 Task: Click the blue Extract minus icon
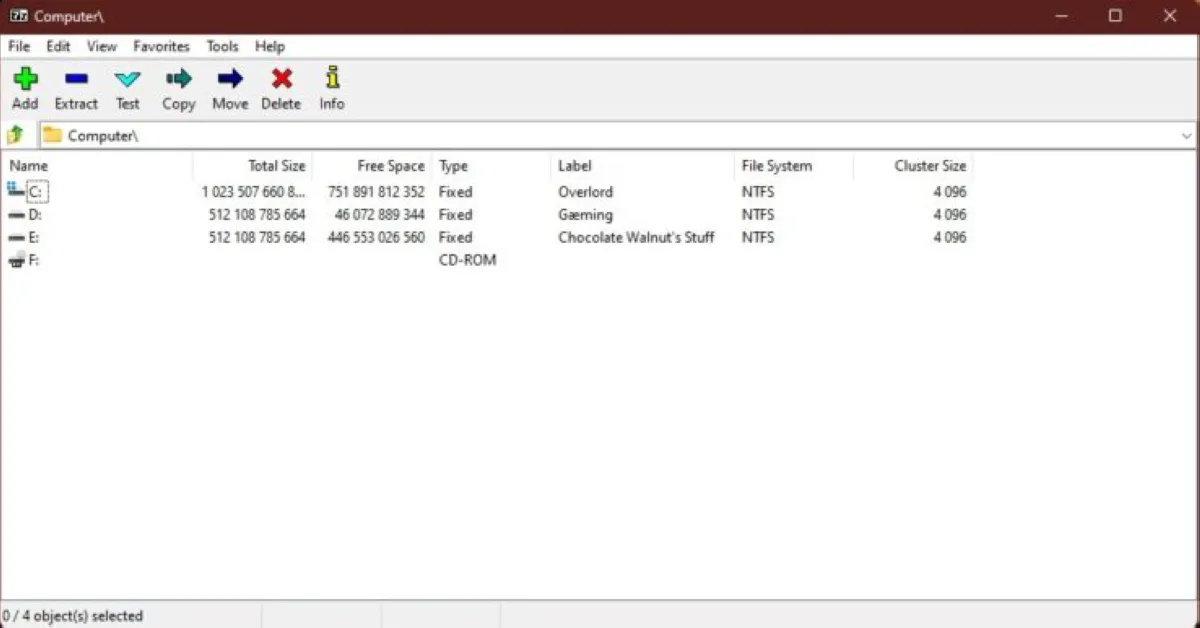pyautogui.click(x=76, y=78)
